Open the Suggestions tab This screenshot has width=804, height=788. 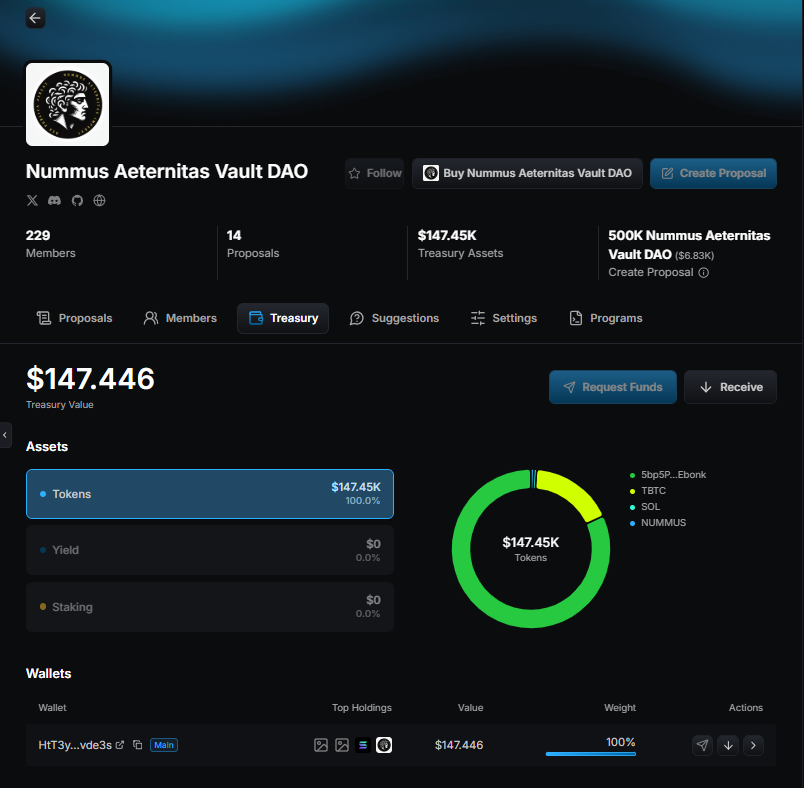tap(394, 318)
